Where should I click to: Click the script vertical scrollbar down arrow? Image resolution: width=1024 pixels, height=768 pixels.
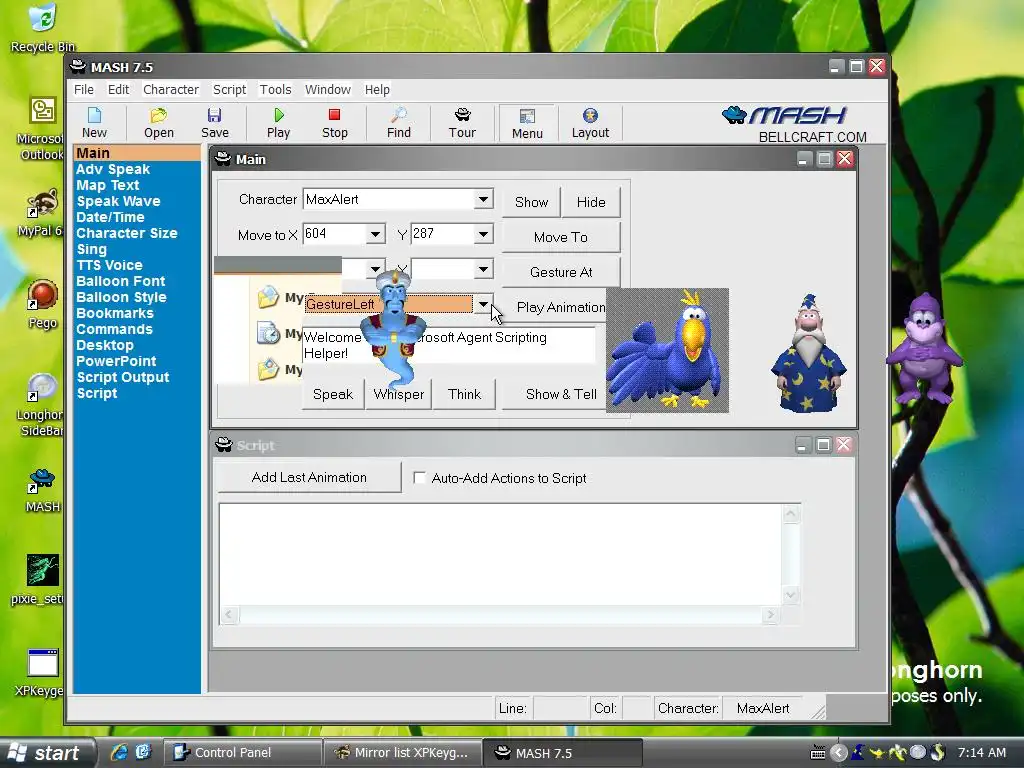(790, 595)
